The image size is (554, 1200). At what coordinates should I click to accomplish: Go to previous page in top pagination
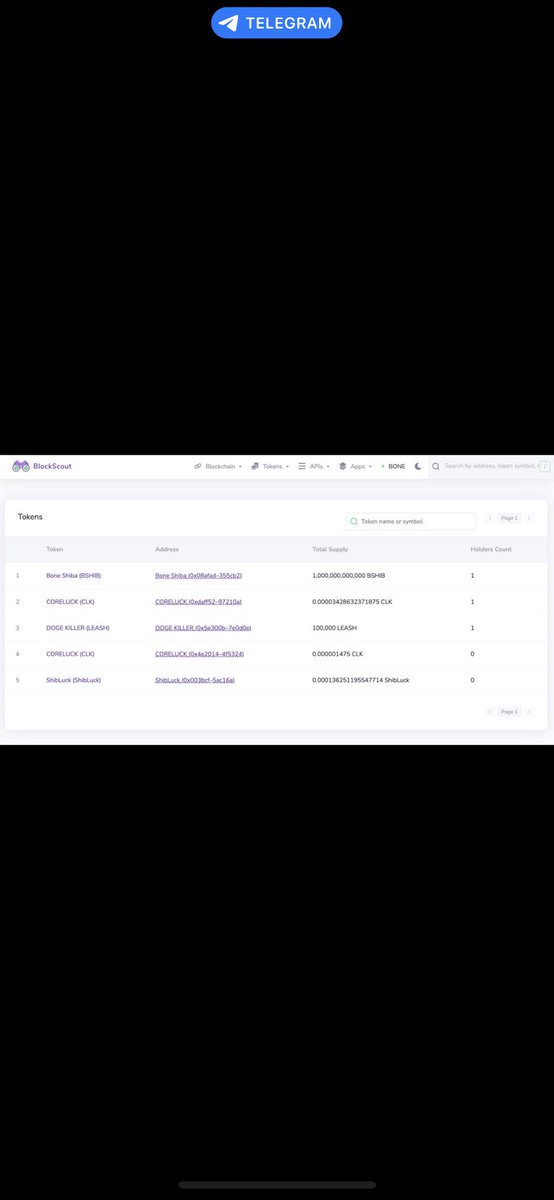point(490,518)
